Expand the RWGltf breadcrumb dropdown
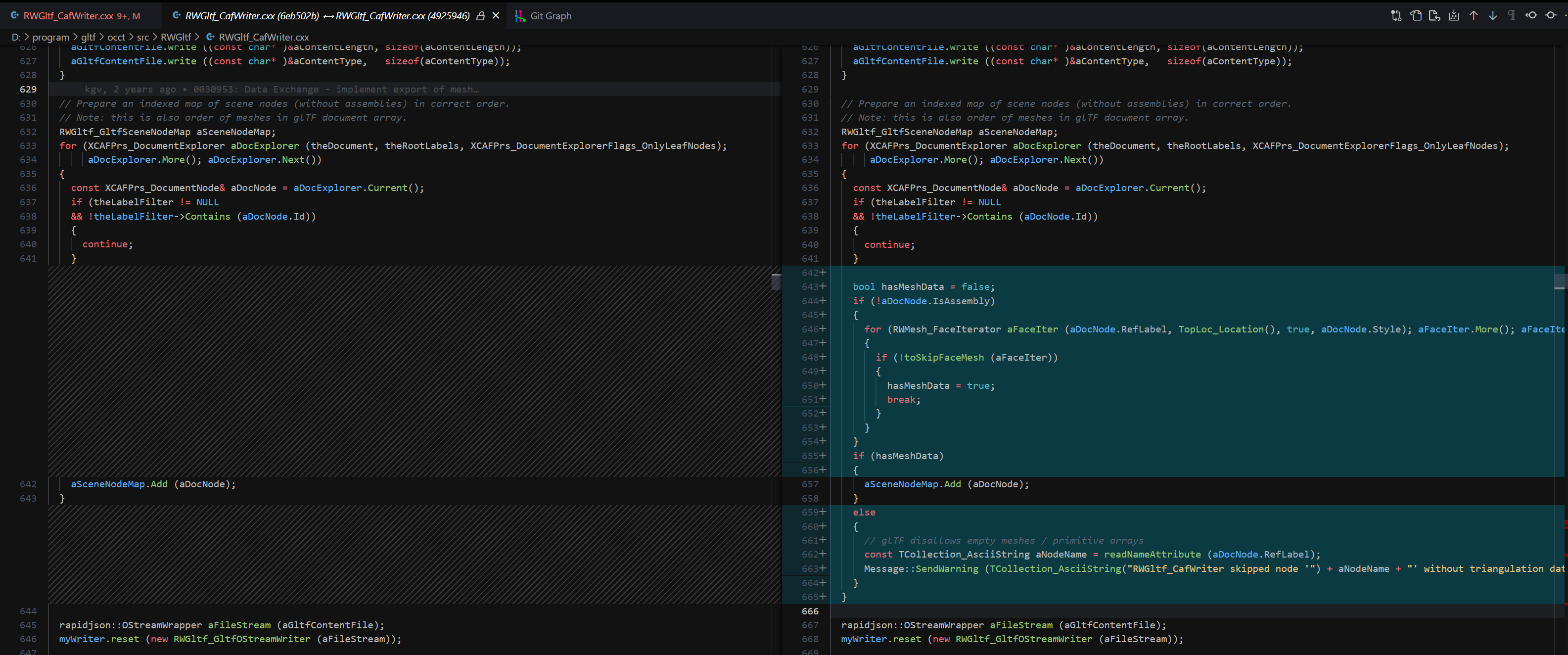The width and height of the screenshot is (1568, 655). click(175, 37)
